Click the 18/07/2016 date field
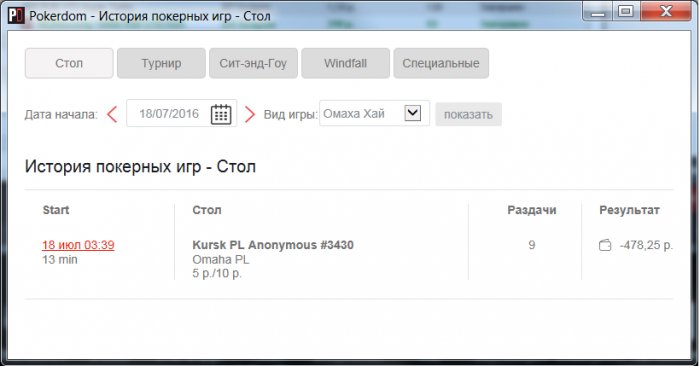 coord(182,113)
